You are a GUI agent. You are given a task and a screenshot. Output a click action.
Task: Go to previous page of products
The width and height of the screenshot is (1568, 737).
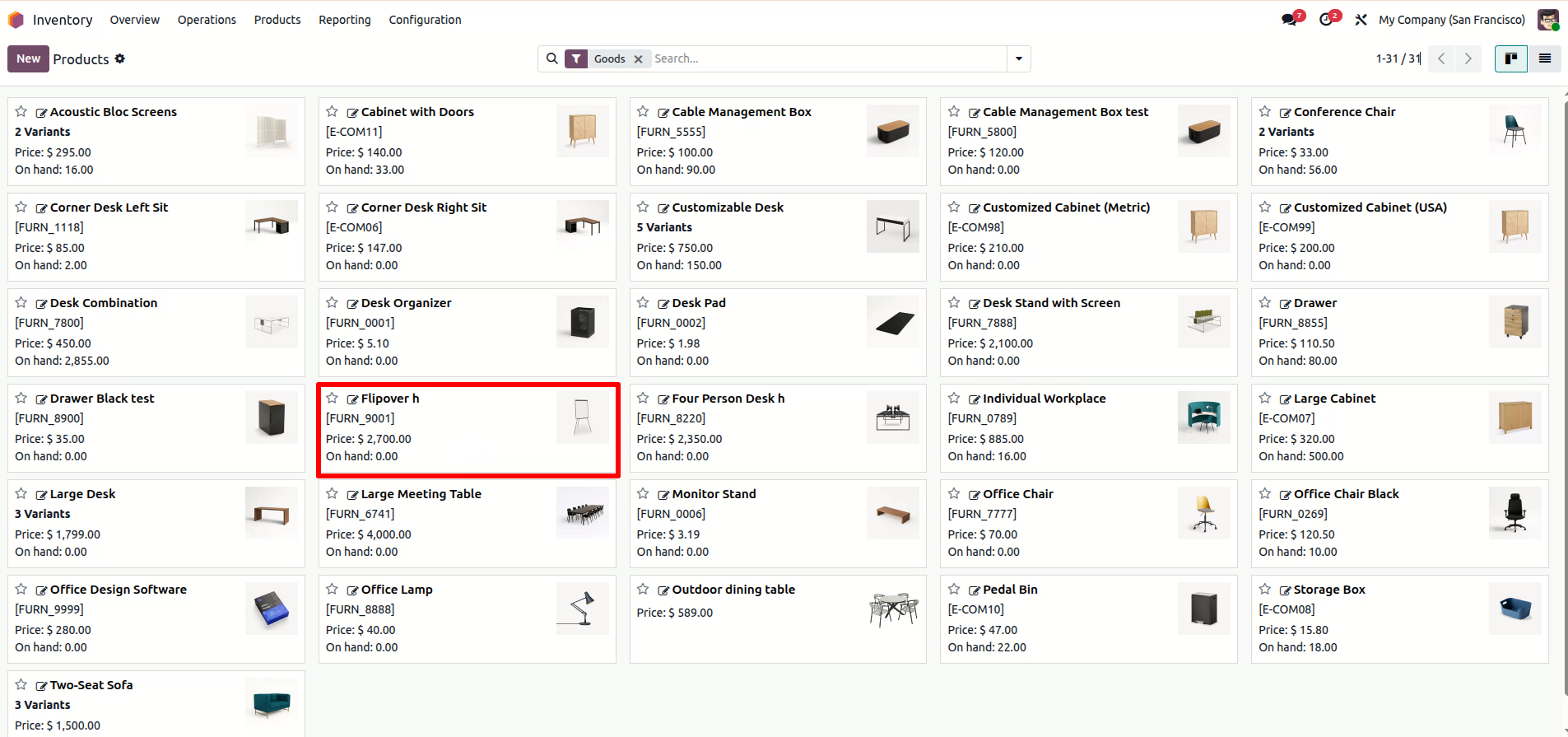tap(1441, 58)
